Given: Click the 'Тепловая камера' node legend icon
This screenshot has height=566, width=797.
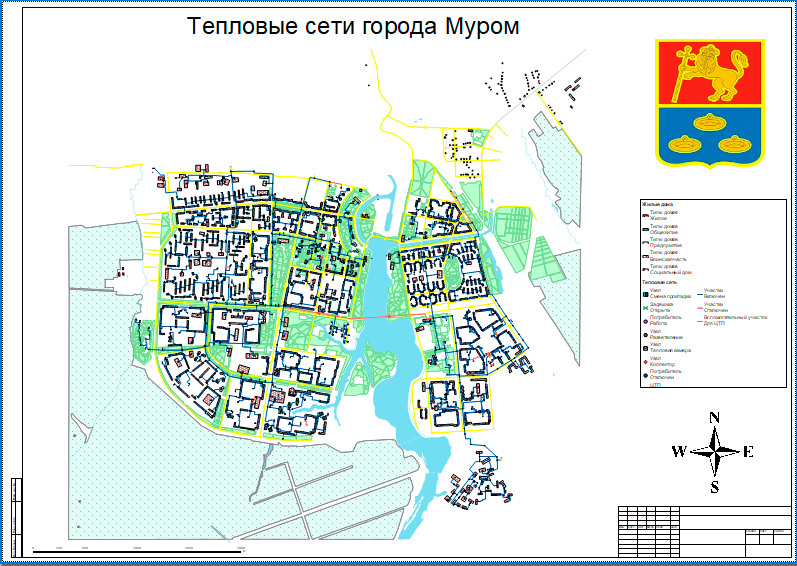Looking at the screenshot, I should (x=644, y=350).
